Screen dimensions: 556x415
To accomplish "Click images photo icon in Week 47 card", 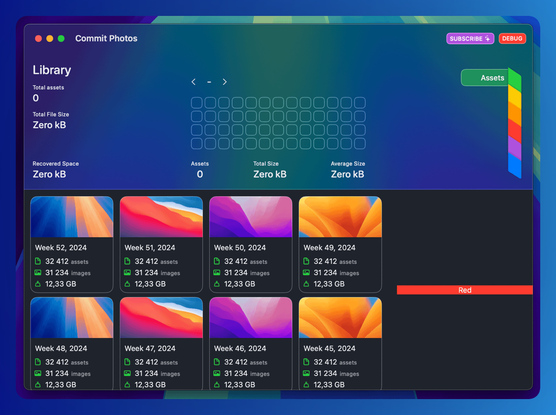I will pyautogui.click(x=127, y=373).
